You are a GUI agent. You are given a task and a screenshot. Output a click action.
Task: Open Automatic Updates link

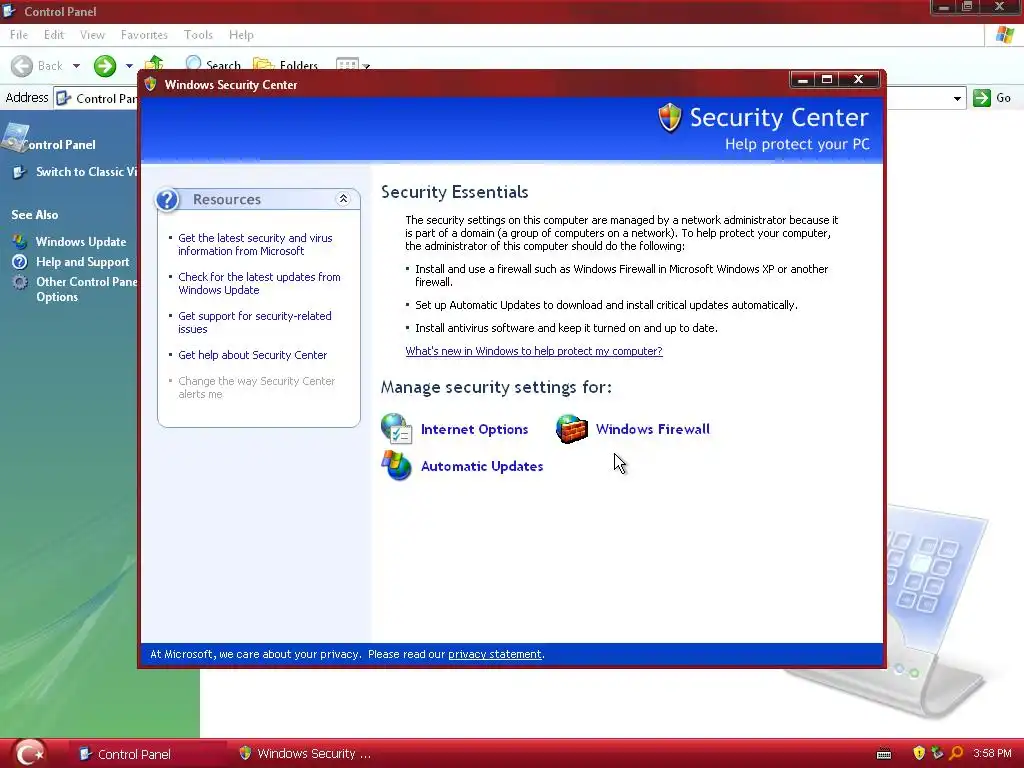pyautogui.click(x=482, y=466)
